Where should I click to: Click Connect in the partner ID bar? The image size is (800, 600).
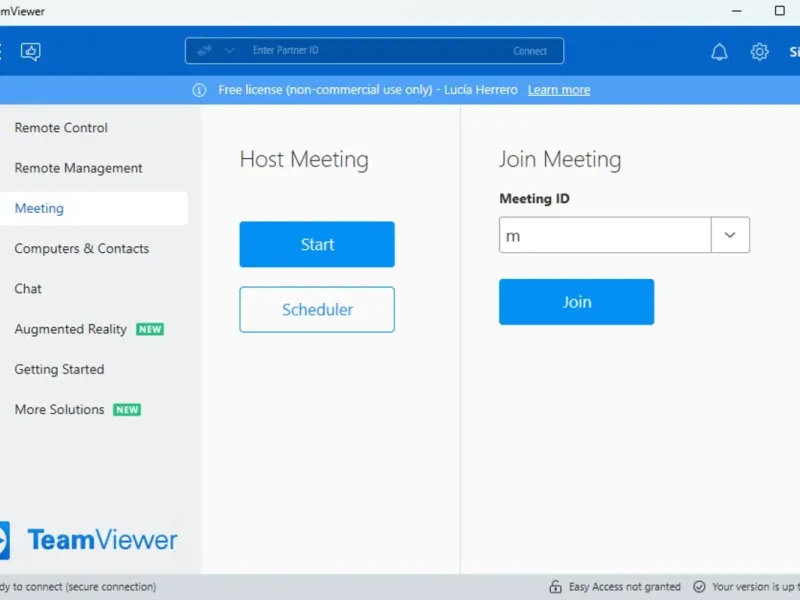[x=530, y=51]
